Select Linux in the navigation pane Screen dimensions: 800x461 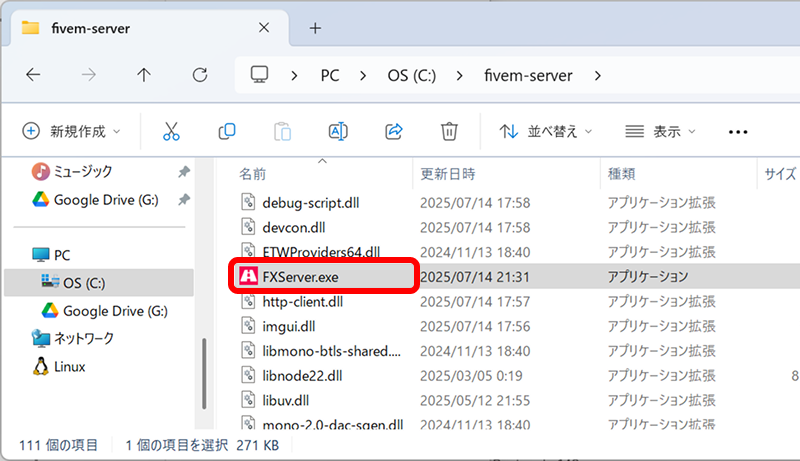(69, 367)
